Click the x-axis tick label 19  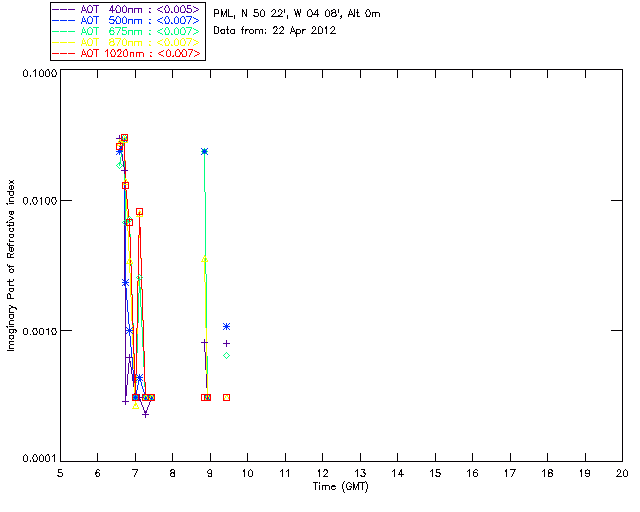tap(585, 473)
